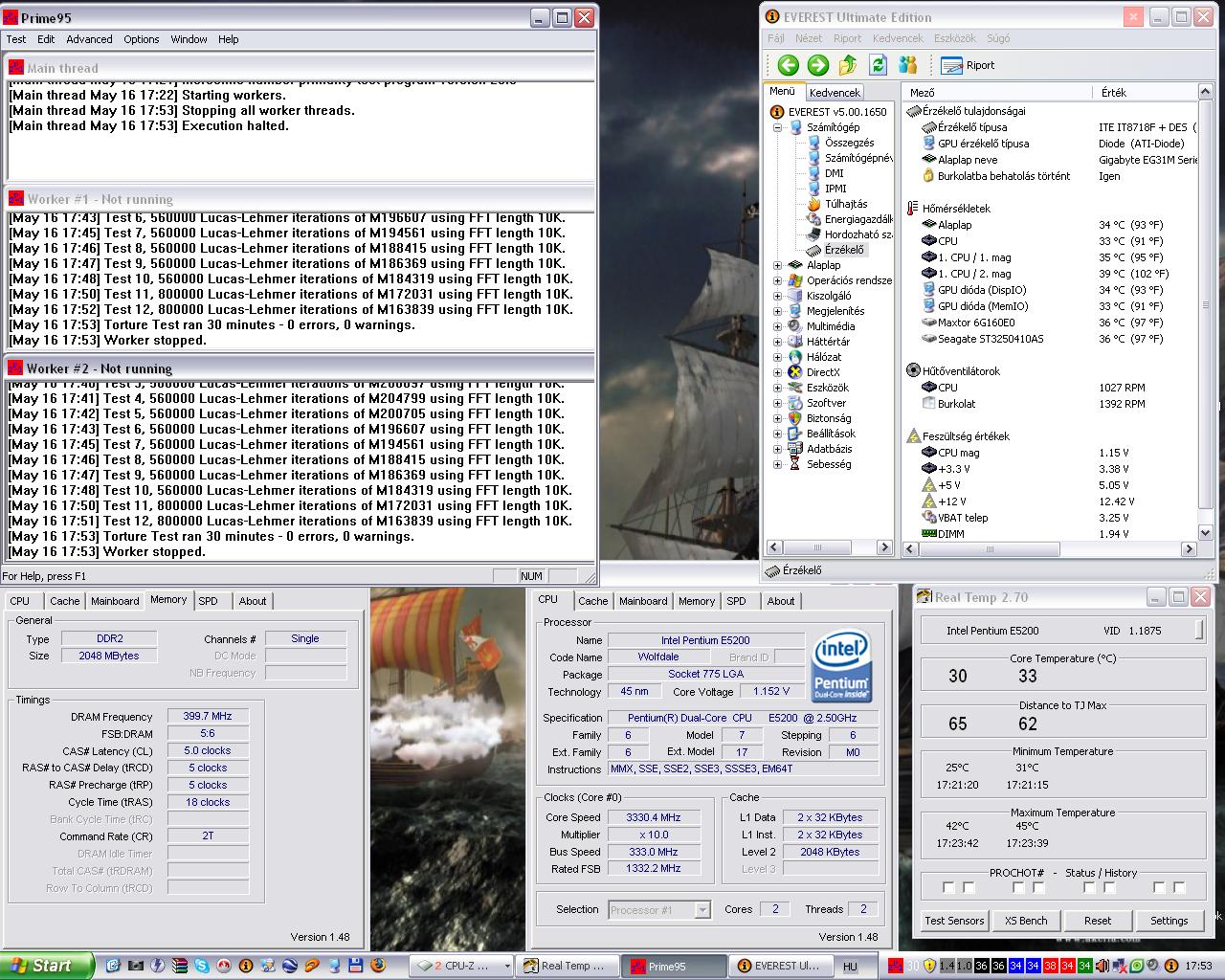Click the Worker #1 window icon in Prime95
This screenshot has height=980, width=1225.
pyautogui.click(x=16, y=198)
